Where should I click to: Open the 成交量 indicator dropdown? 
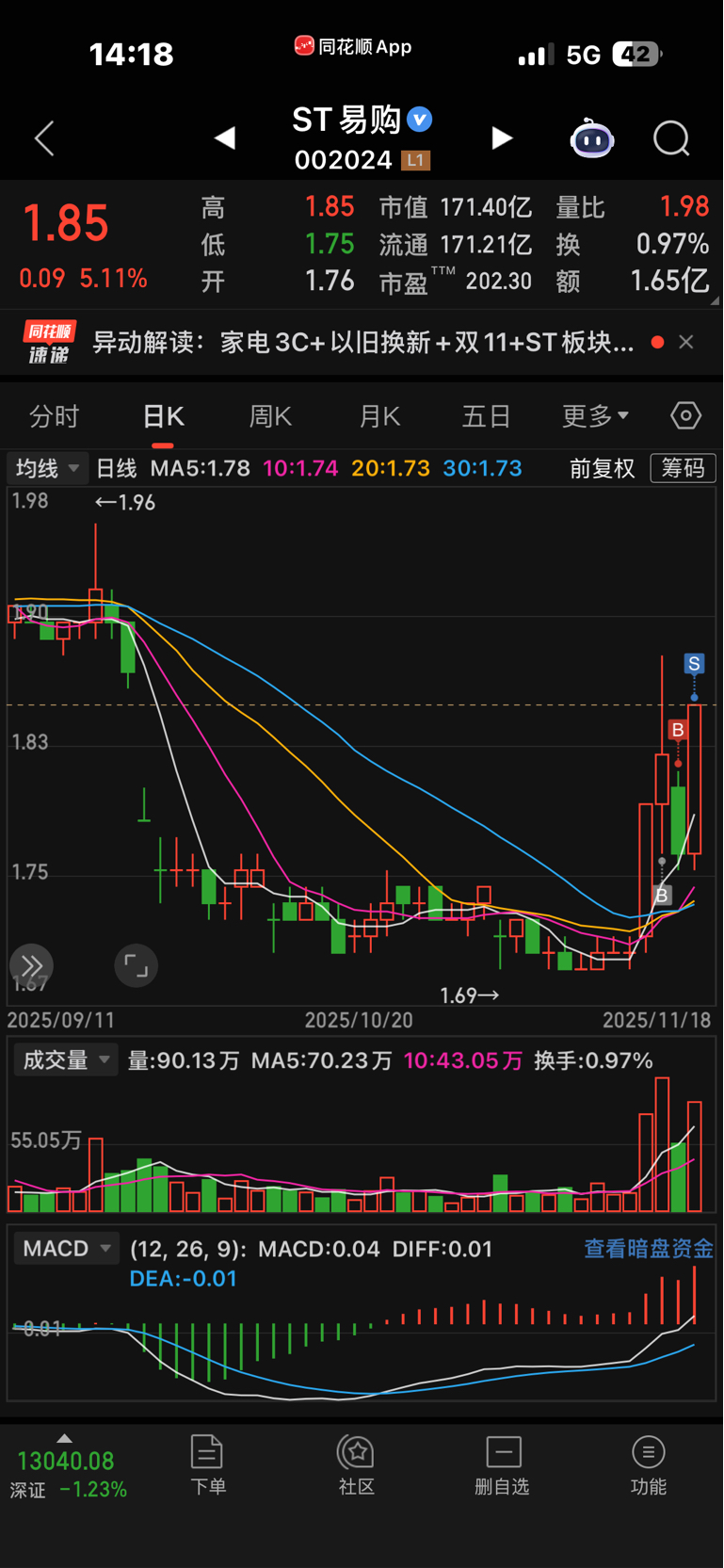click(65, 1060)
